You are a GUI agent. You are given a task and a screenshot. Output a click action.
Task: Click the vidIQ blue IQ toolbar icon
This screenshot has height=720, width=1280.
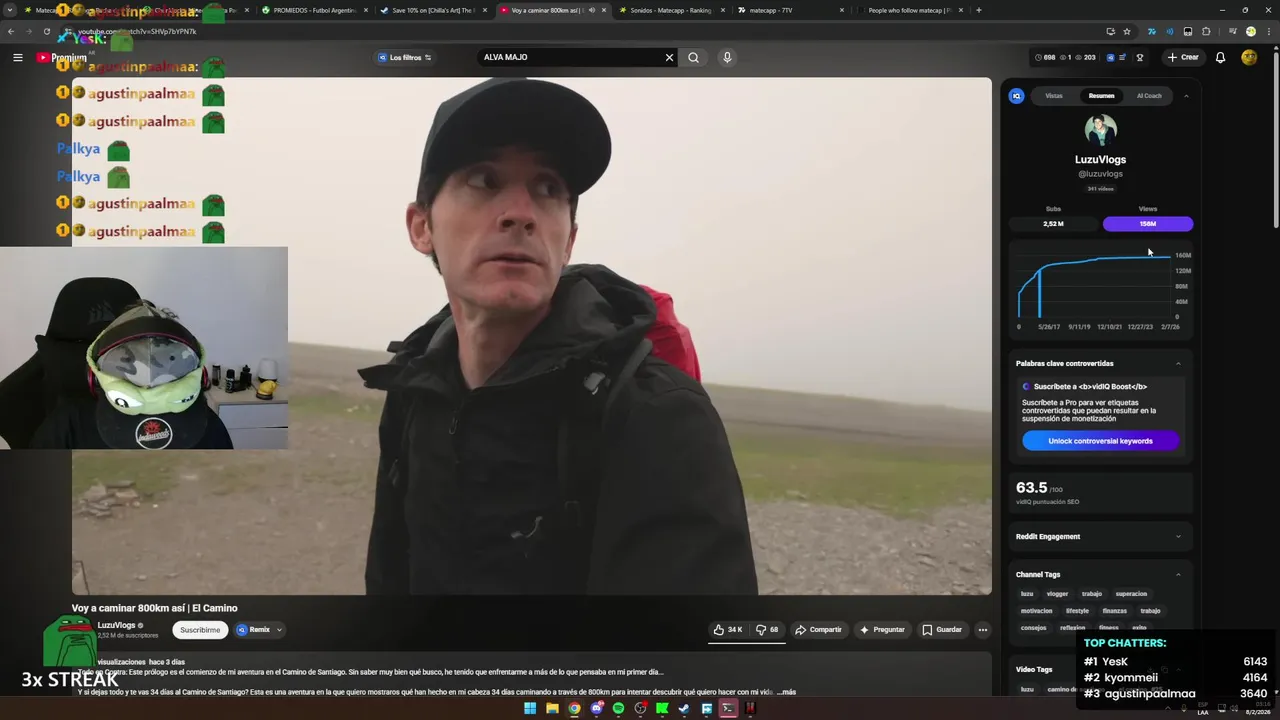(x=1110, y=57)
